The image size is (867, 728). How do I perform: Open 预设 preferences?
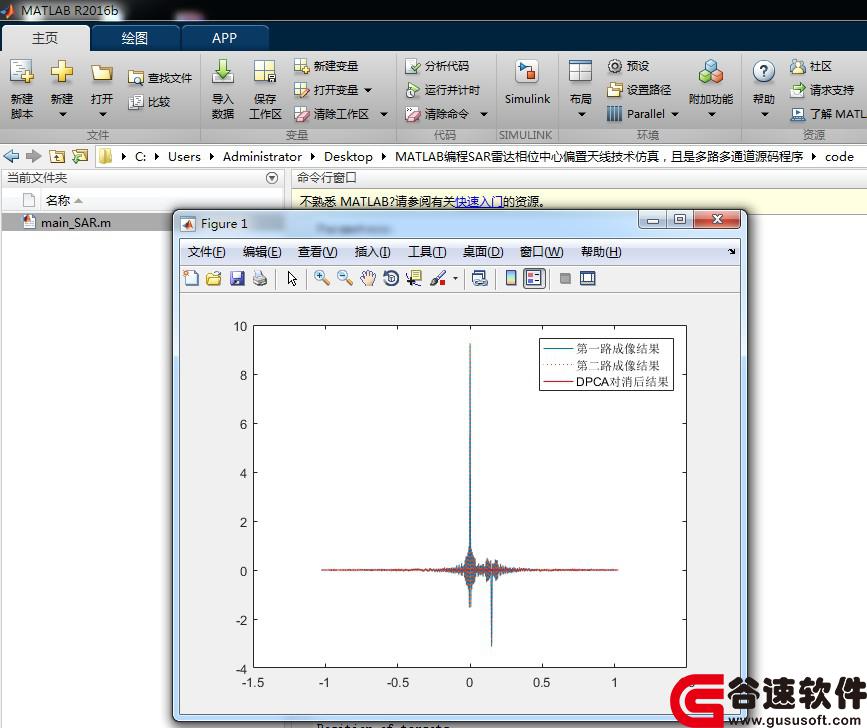pos(629,66)
